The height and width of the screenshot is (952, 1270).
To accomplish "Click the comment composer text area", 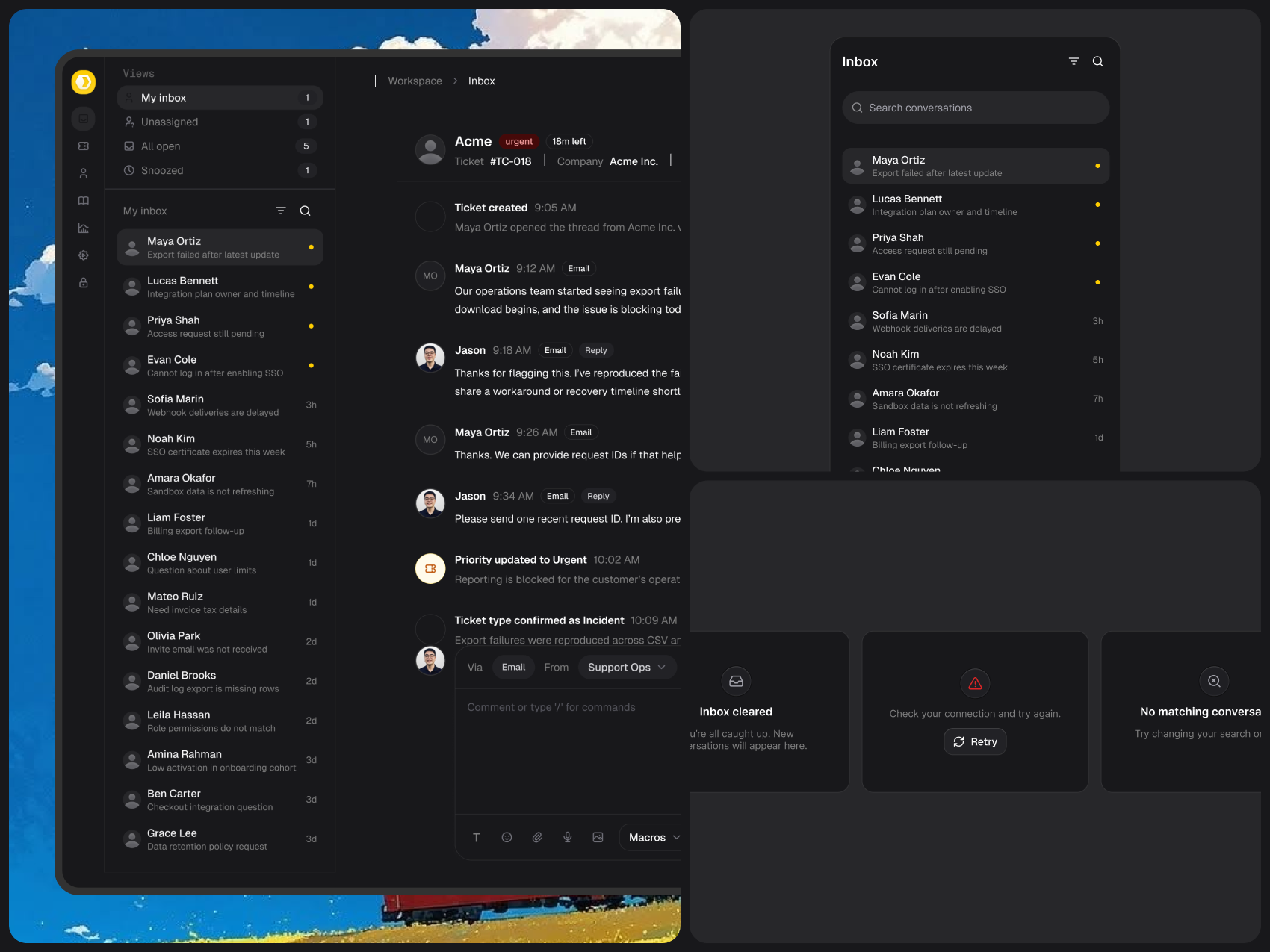I will click(568, 752).
